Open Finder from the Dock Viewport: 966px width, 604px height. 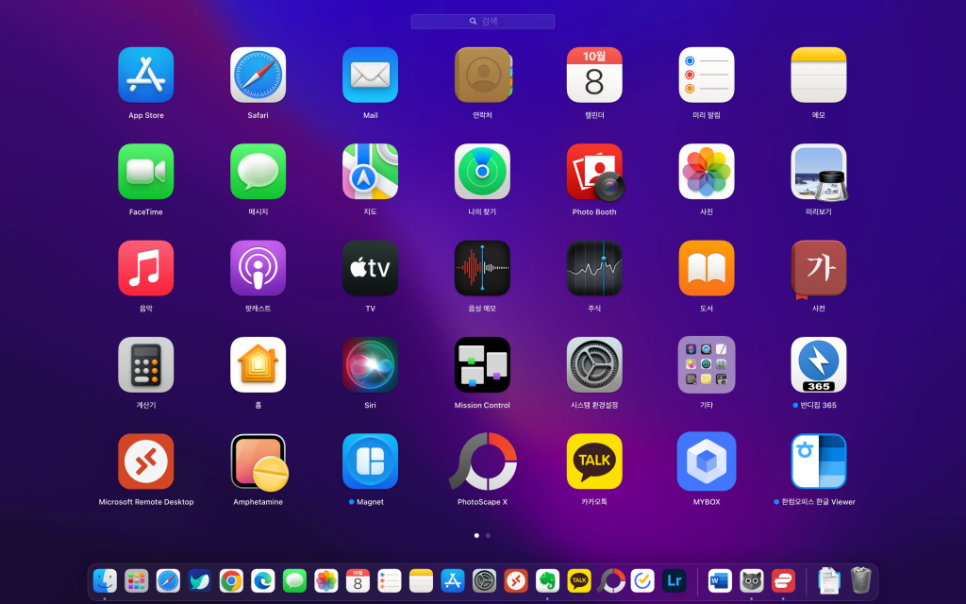(x=105, y=581)
